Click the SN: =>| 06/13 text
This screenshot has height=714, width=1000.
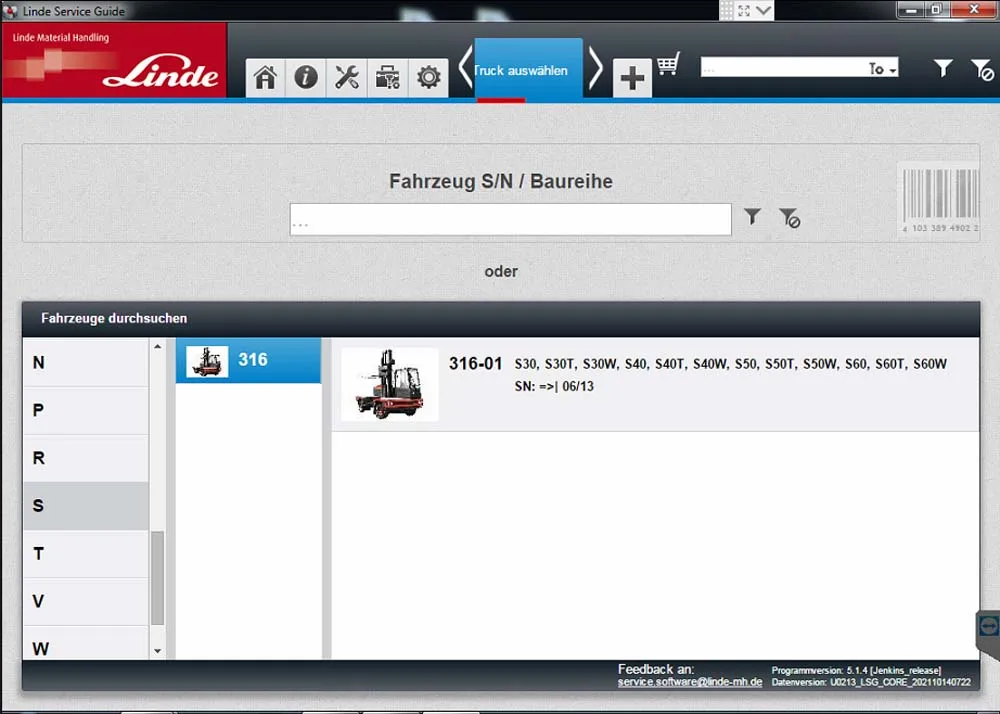pyautogui.click(x=554, y=386)
